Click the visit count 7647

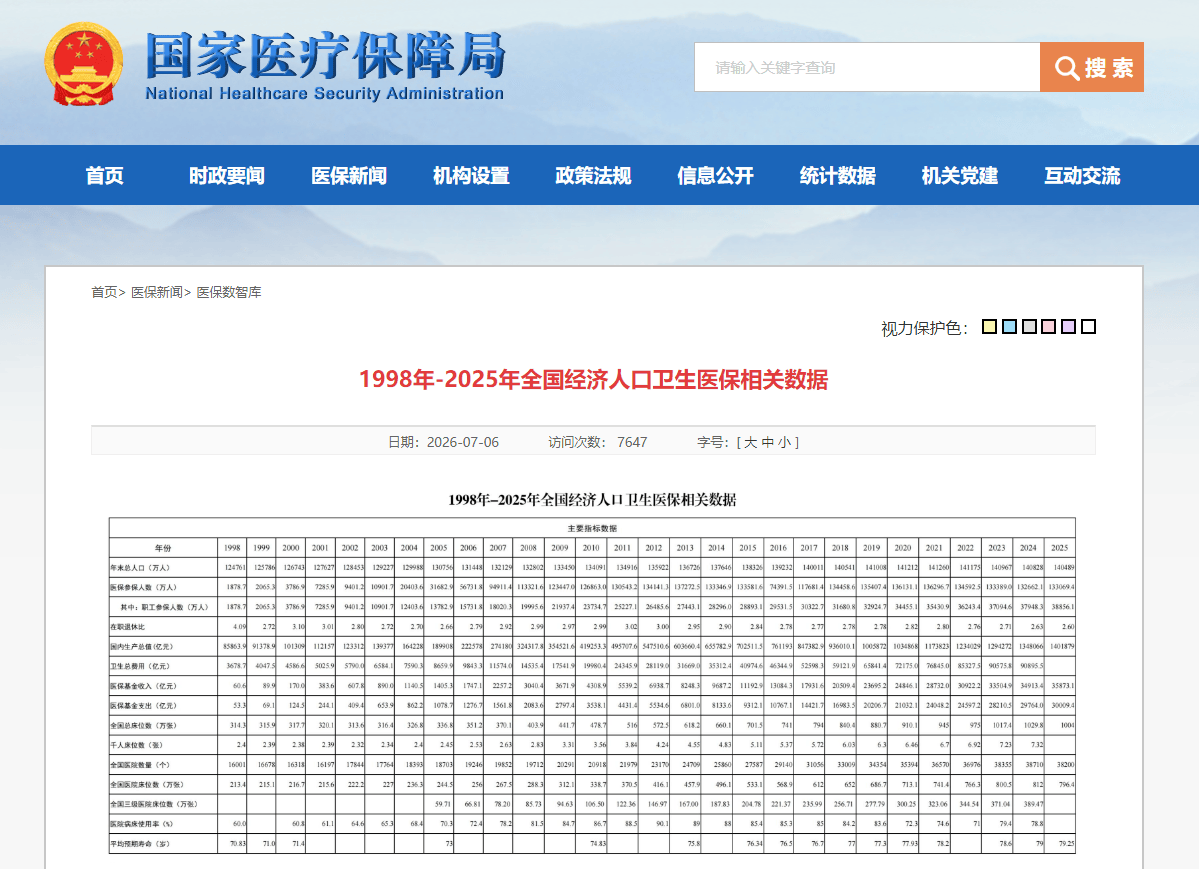click(632, 442)
